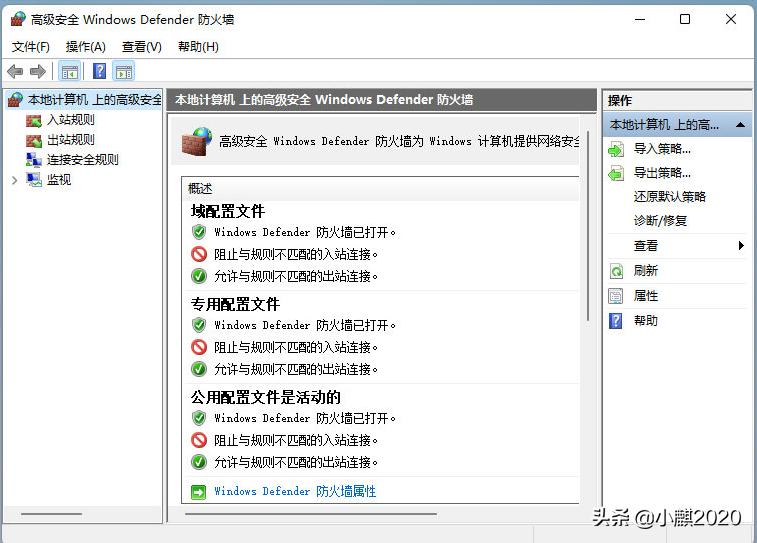Click the 概述 section header
The image size is (757, 543).
click(x=200, y=189)
